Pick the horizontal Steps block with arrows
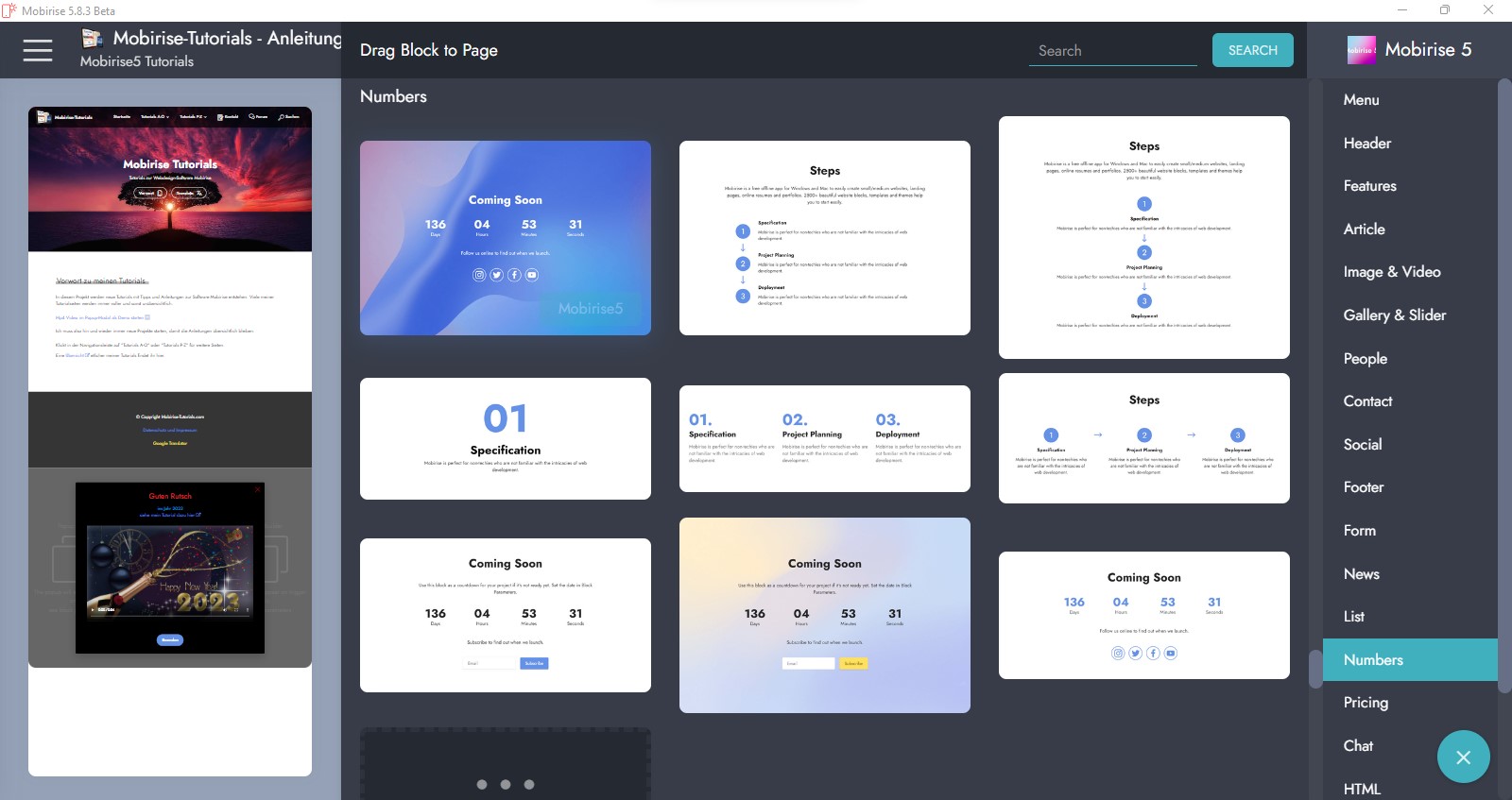Image resolution: width=1512 pixels, height=800 pixels. (1143, 438)
